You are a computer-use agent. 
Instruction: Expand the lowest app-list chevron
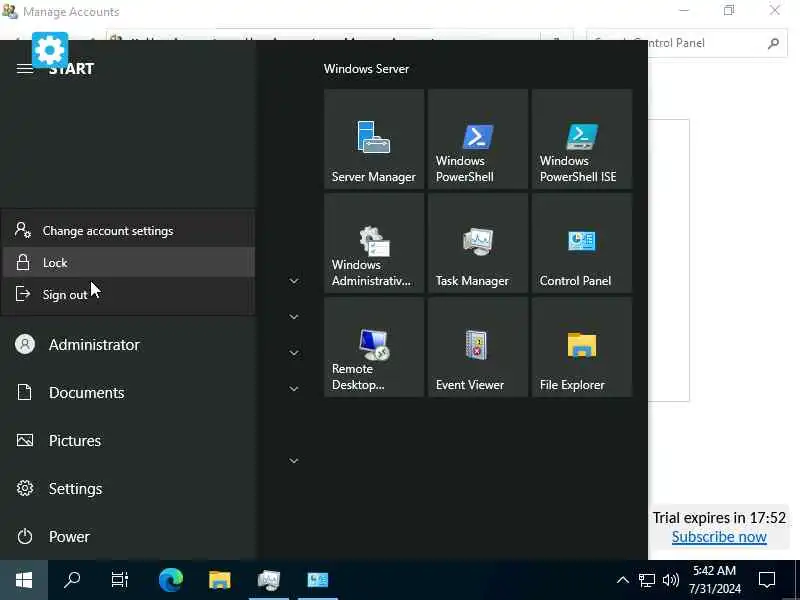tap(294, 461)
